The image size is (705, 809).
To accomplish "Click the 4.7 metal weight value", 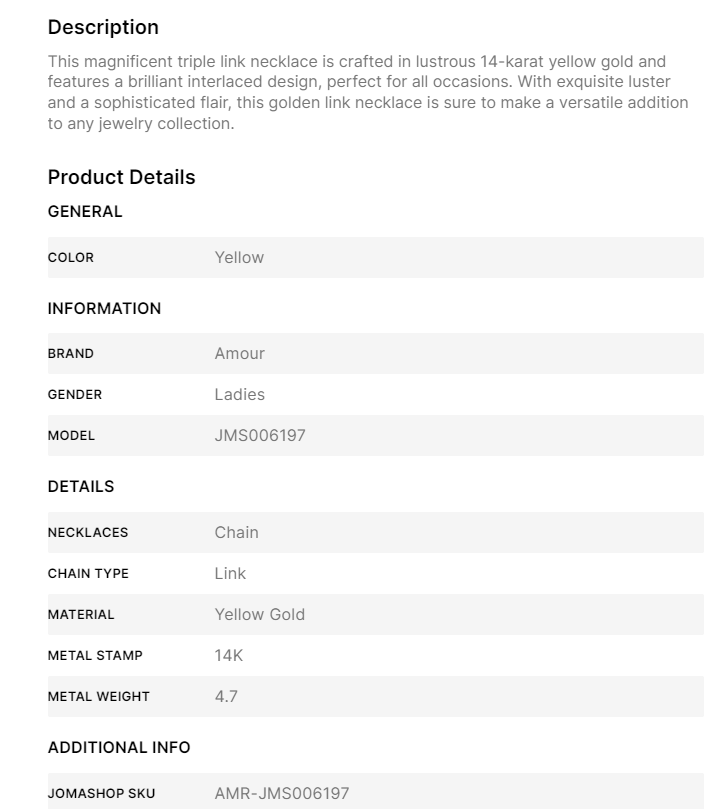I will (226, 697).
